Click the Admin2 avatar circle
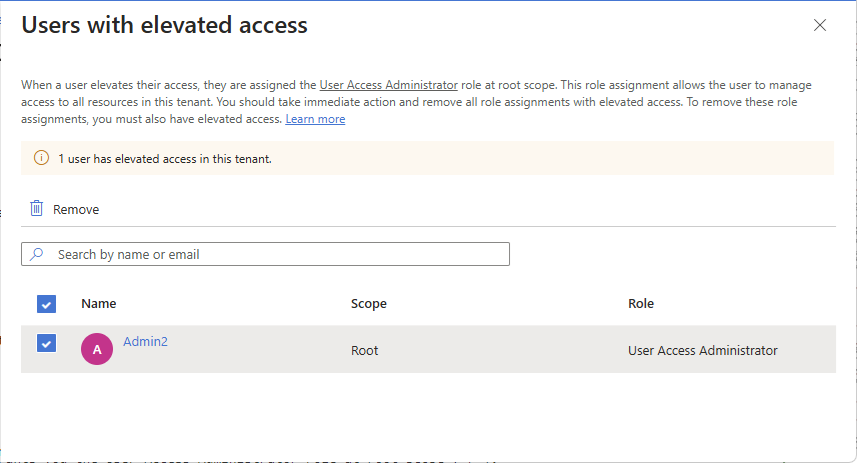The width and height of the screenshot is (857, 463). pos(97,349)
